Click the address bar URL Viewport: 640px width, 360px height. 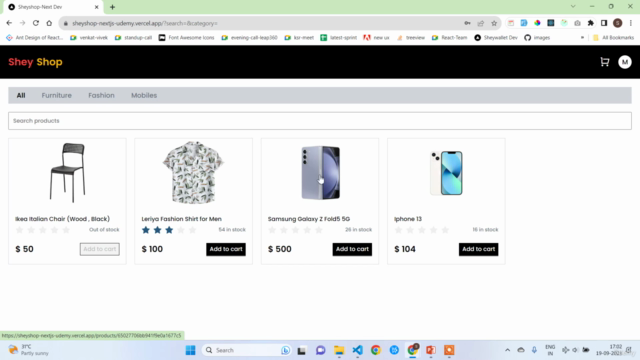(x=145, y=23)
